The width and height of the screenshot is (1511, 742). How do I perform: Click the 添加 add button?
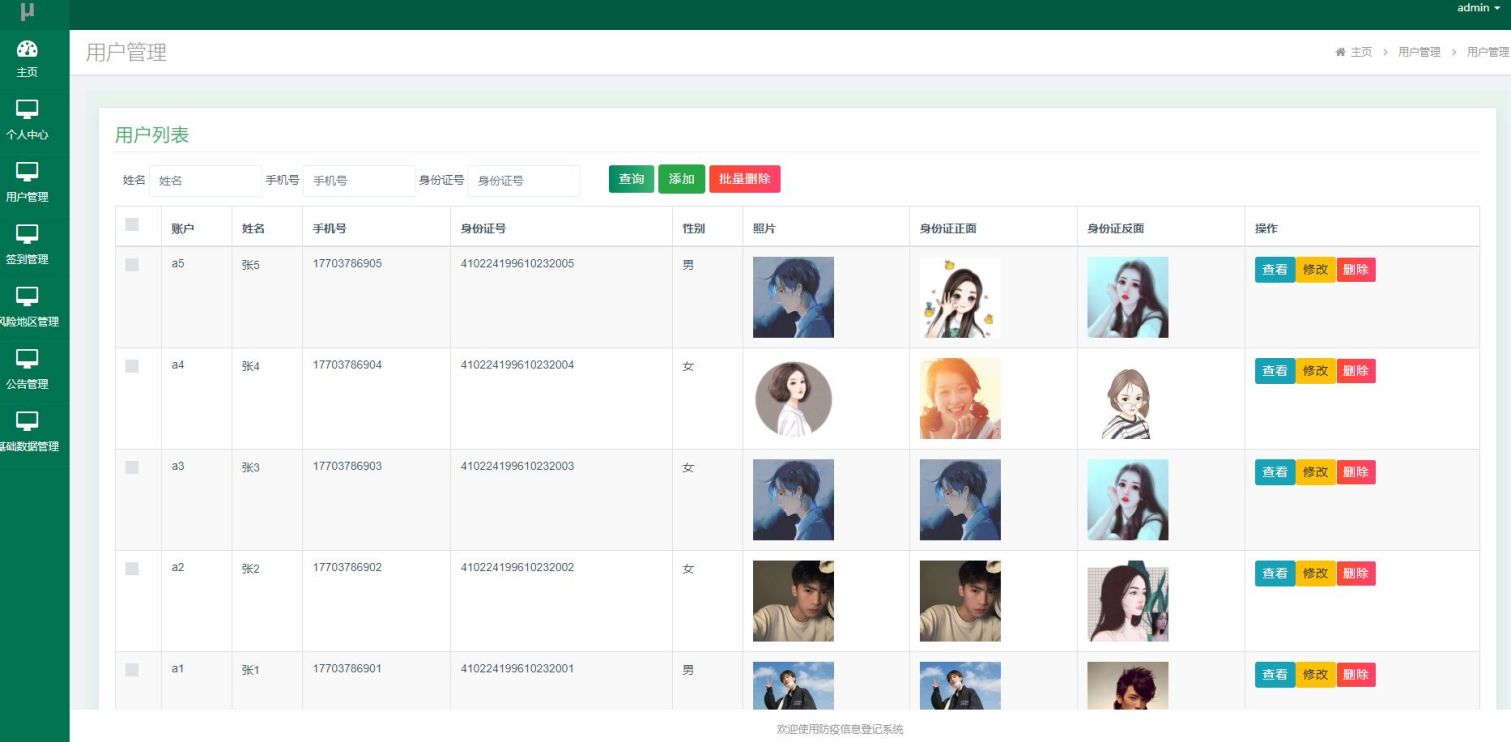coord(681,179)
